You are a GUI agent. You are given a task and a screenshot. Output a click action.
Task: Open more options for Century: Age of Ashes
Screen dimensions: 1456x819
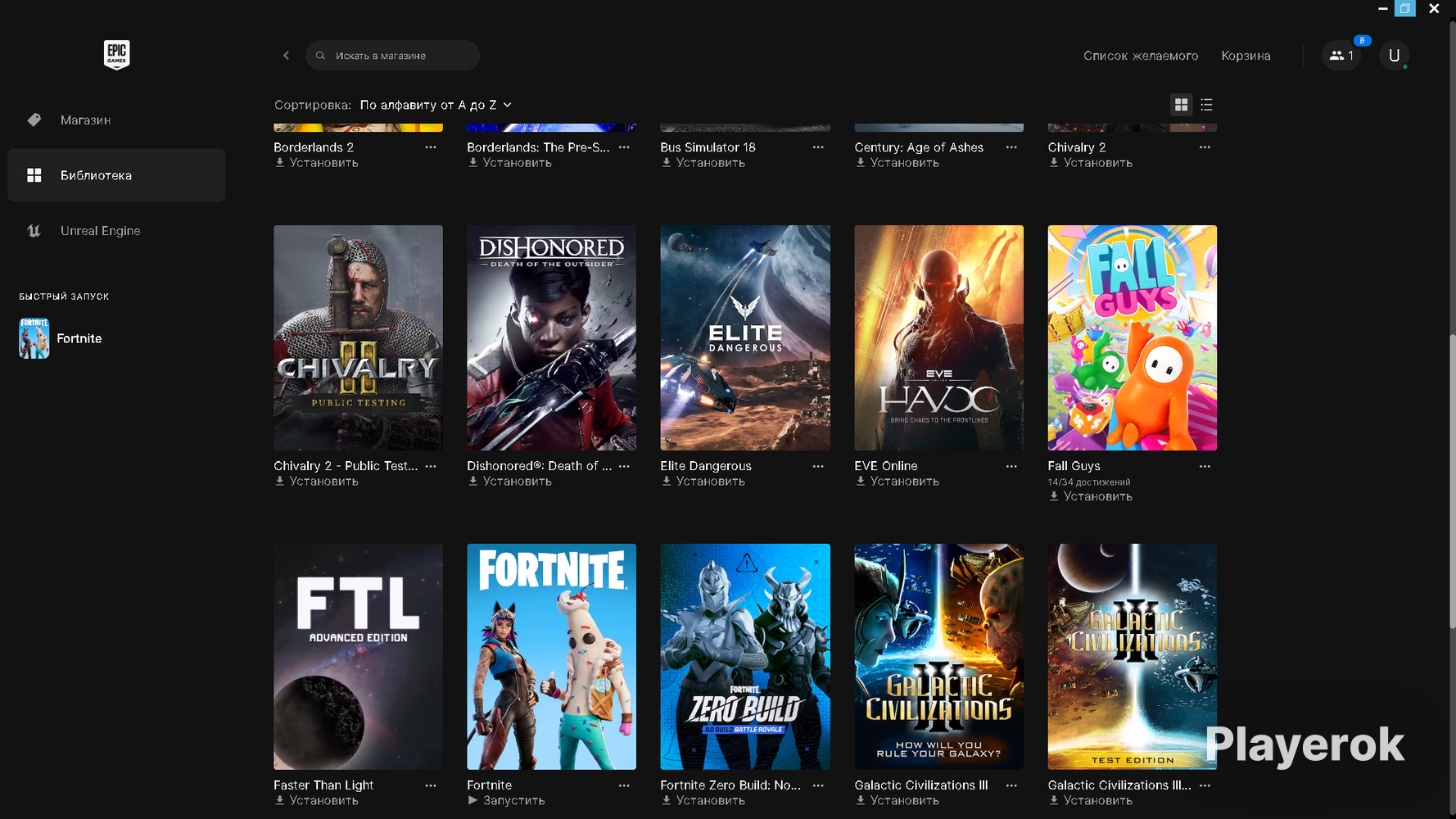click(x=1011, y=147)
